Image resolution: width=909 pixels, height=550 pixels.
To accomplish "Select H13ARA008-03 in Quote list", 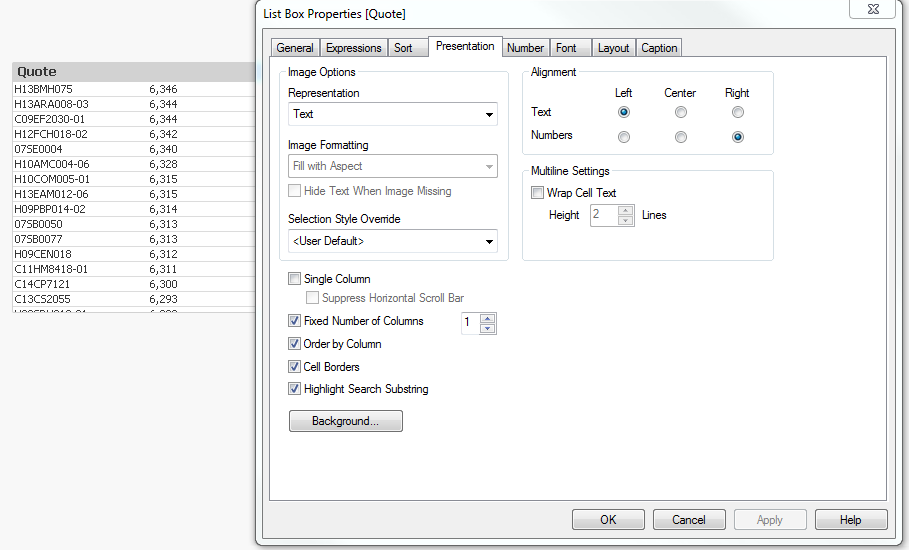I will 133,104.
